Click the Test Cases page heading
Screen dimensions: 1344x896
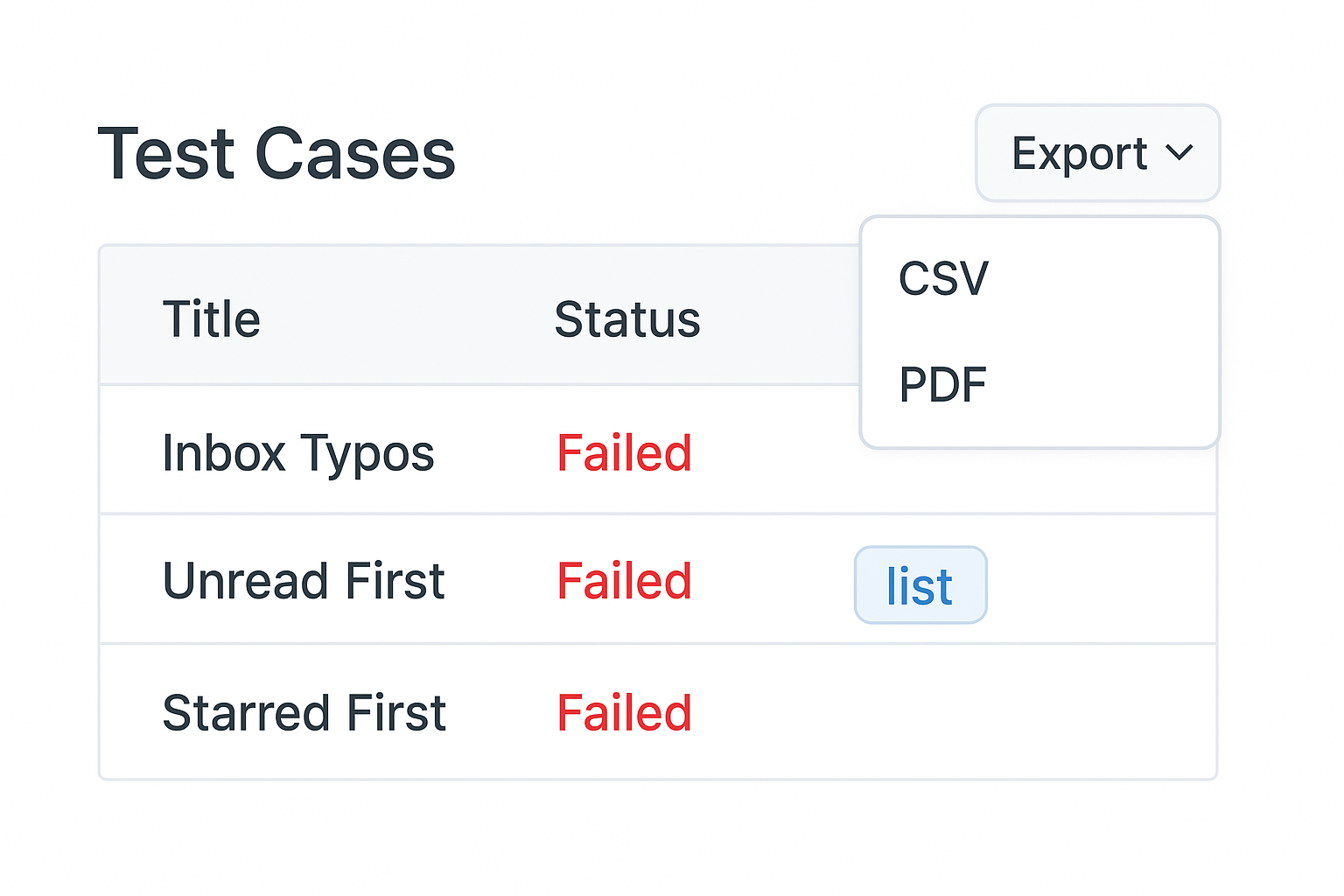click(x=276, y=154)
